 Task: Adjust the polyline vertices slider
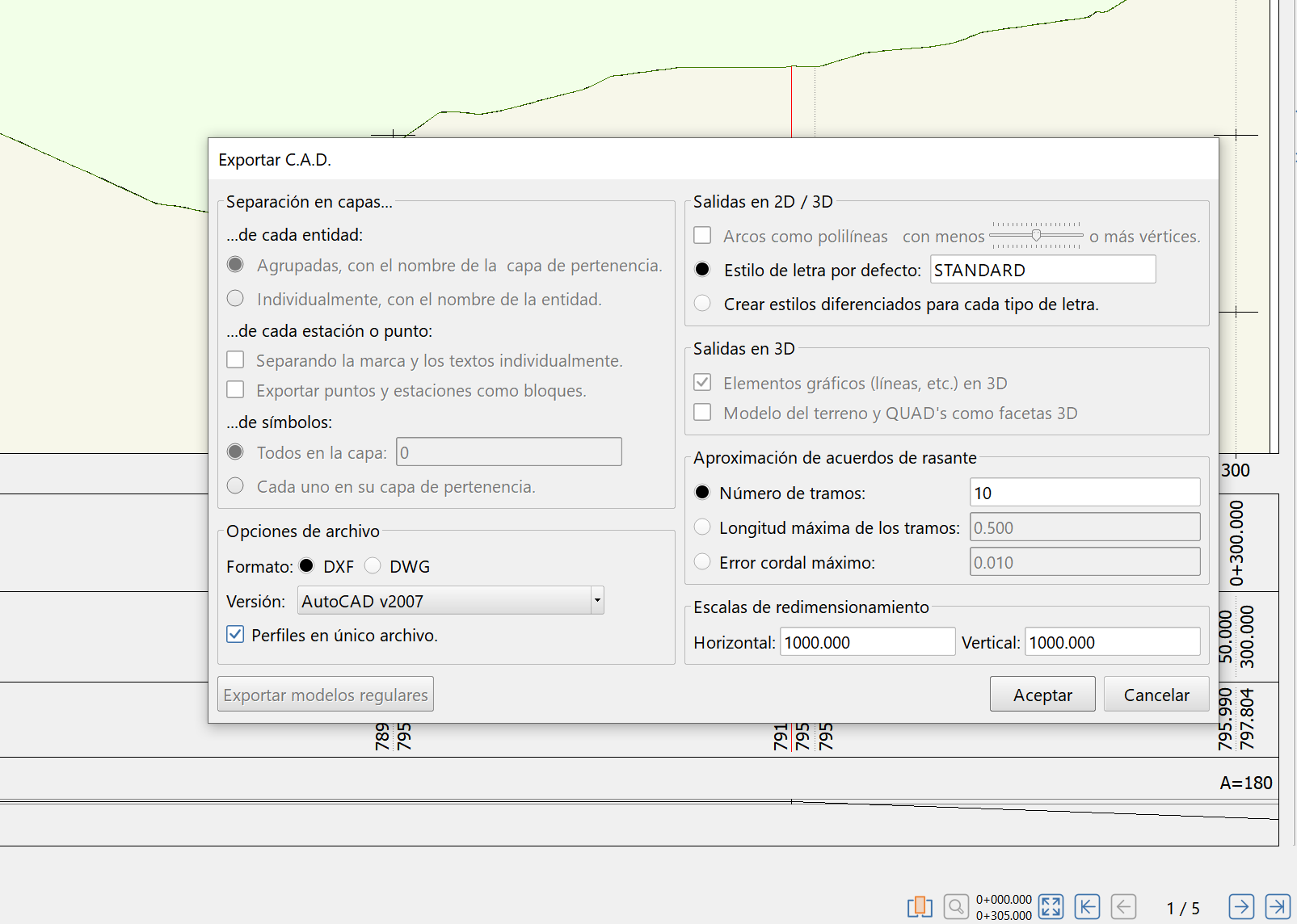pos(1037,233)
